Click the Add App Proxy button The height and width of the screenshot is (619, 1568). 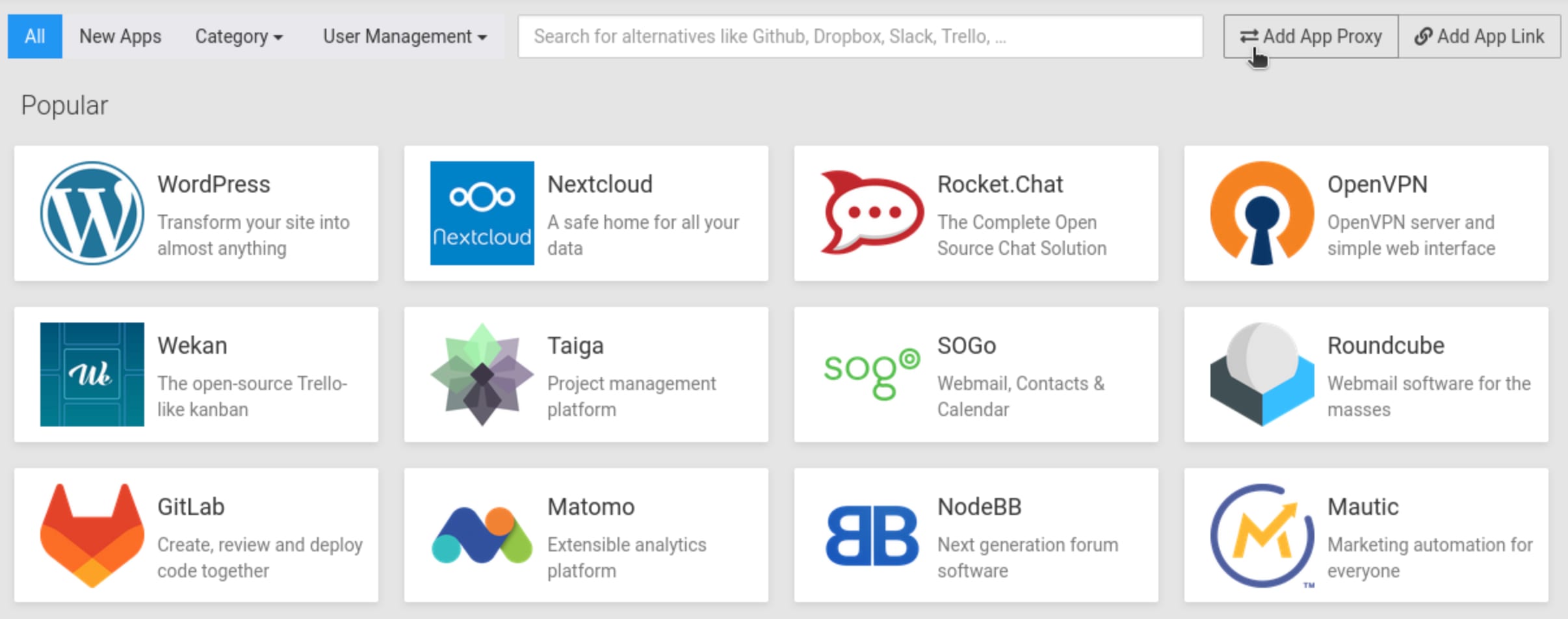[x=1310, y=36]
